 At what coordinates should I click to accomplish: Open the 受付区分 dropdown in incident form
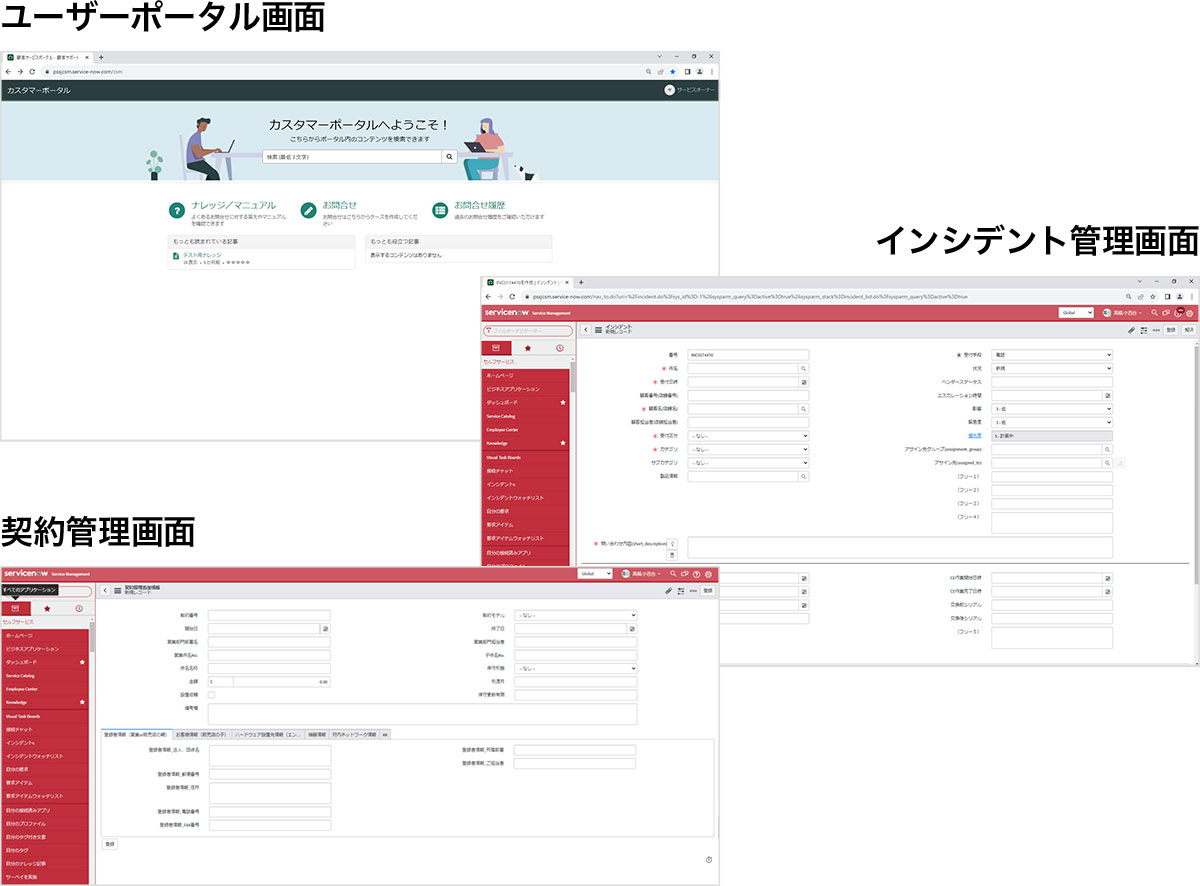748,436
